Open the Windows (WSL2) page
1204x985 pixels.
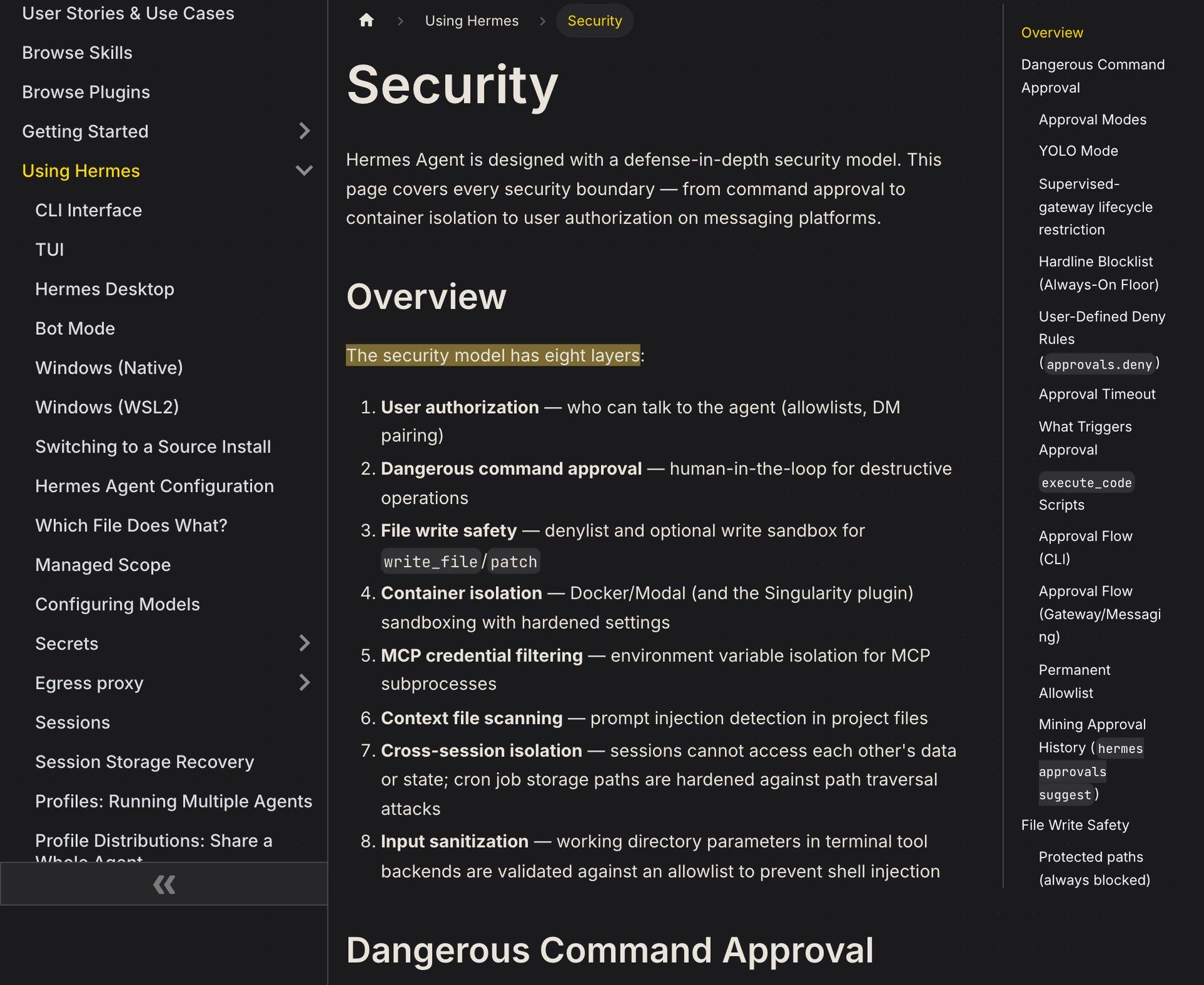click(x=107, y=408)
